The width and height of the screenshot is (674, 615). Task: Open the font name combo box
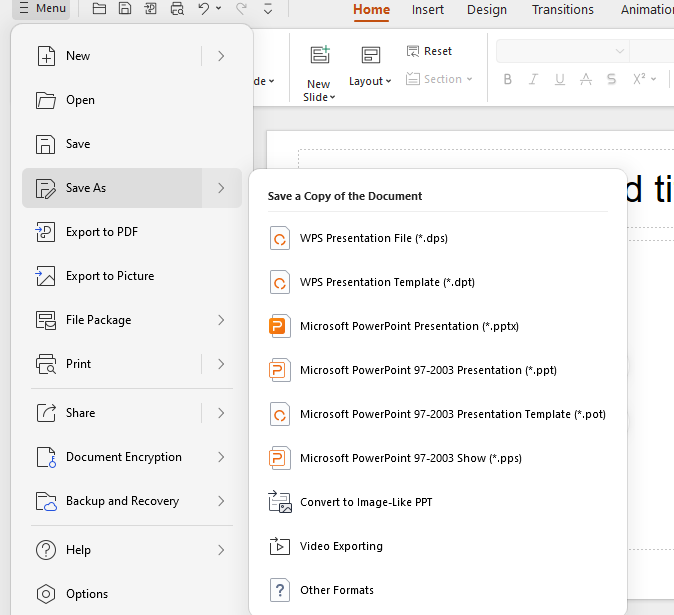(562, 51)
